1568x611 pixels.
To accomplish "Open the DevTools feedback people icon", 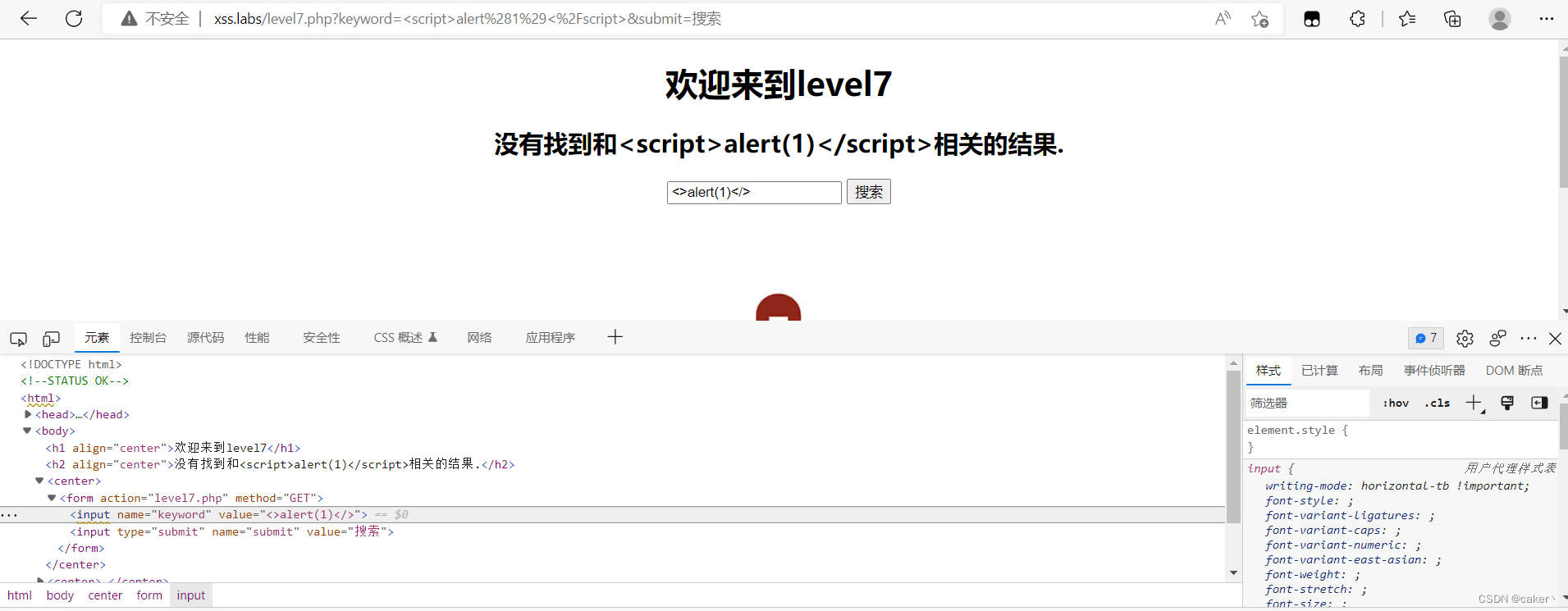I will pyautogui.click(x=1497, y=338).
